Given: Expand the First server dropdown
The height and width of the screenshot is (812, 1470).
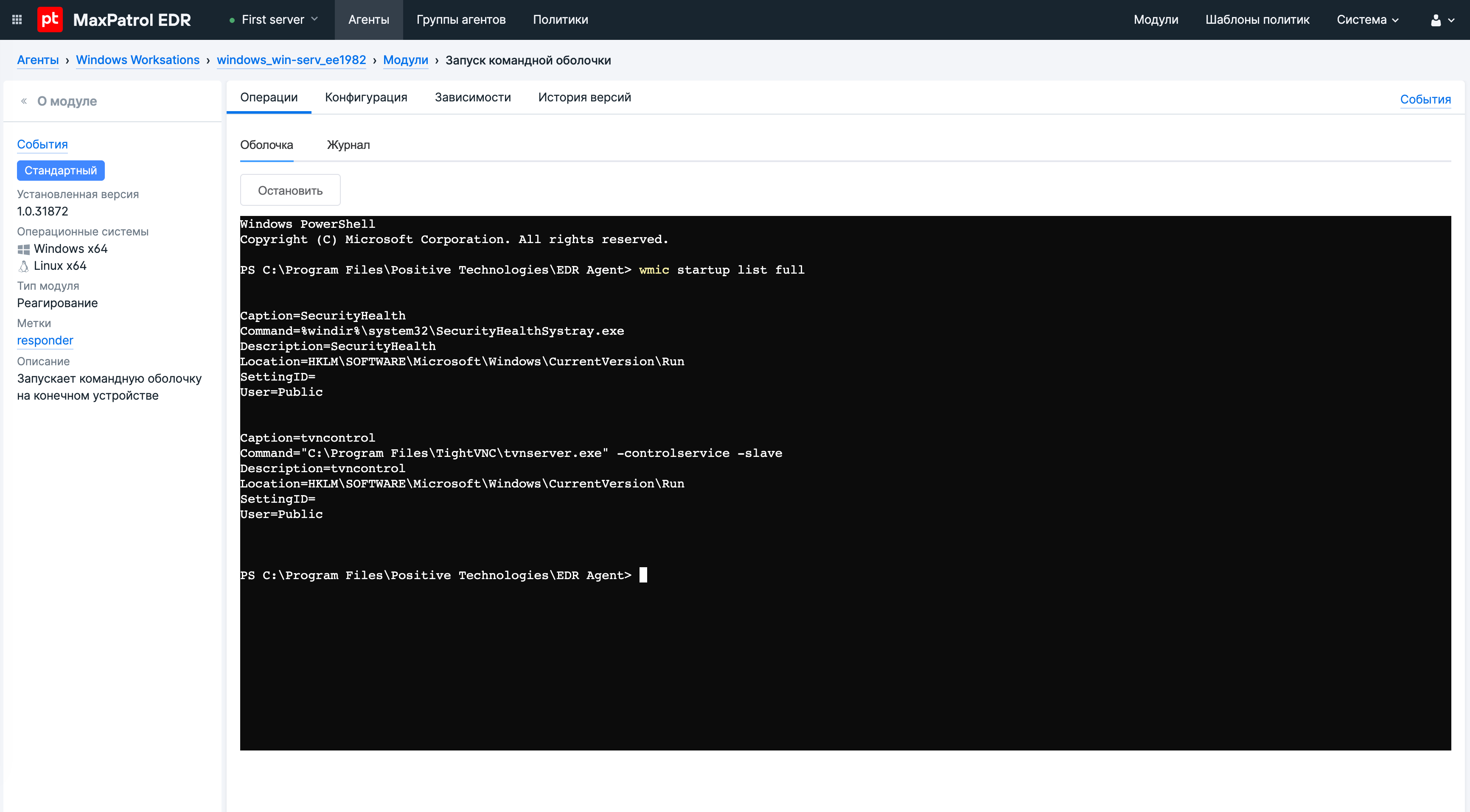Looking at the screenshot, I should tap(274, 20).
